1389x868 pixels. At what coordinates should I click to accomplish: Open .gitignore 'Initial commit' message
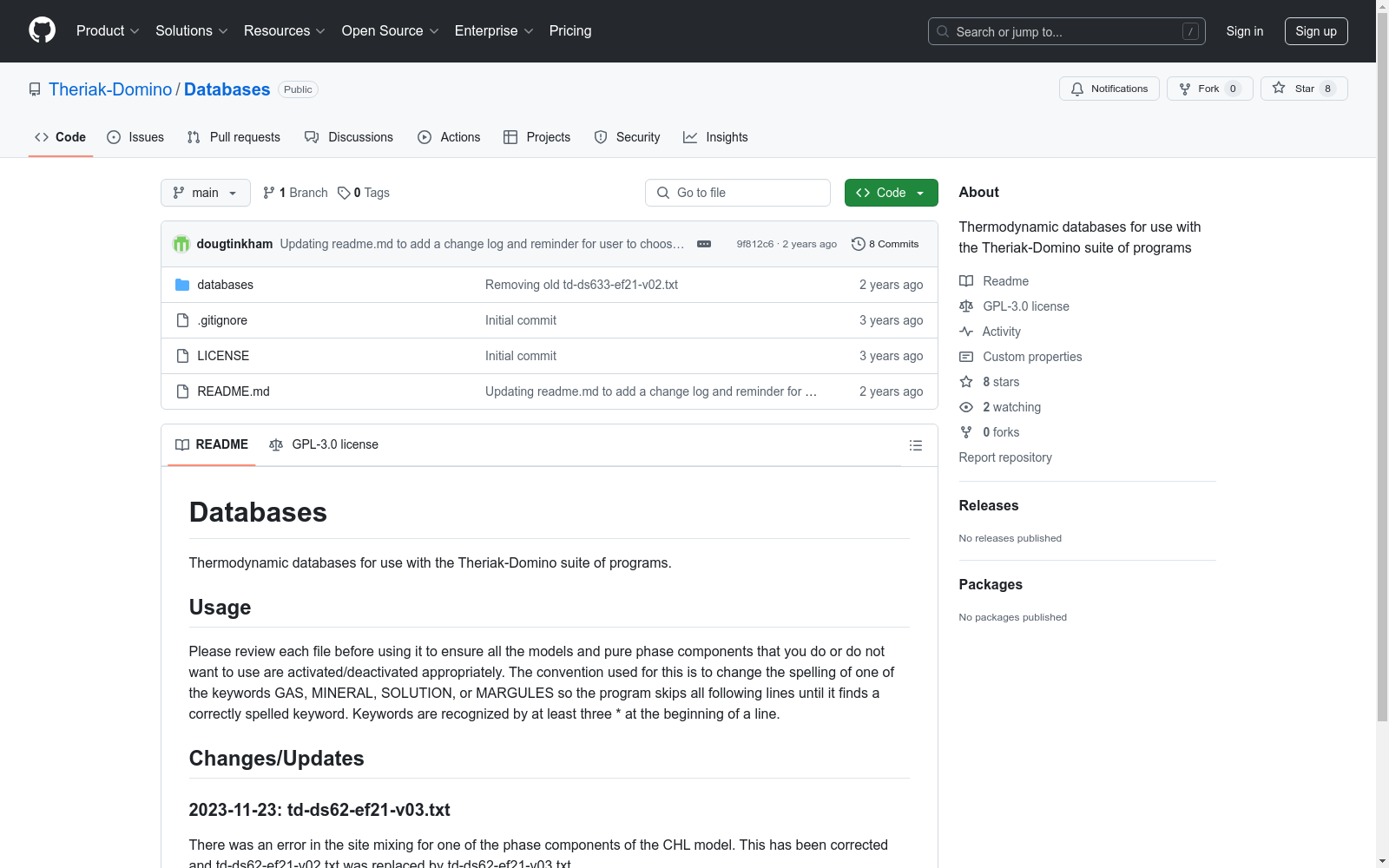521,320
